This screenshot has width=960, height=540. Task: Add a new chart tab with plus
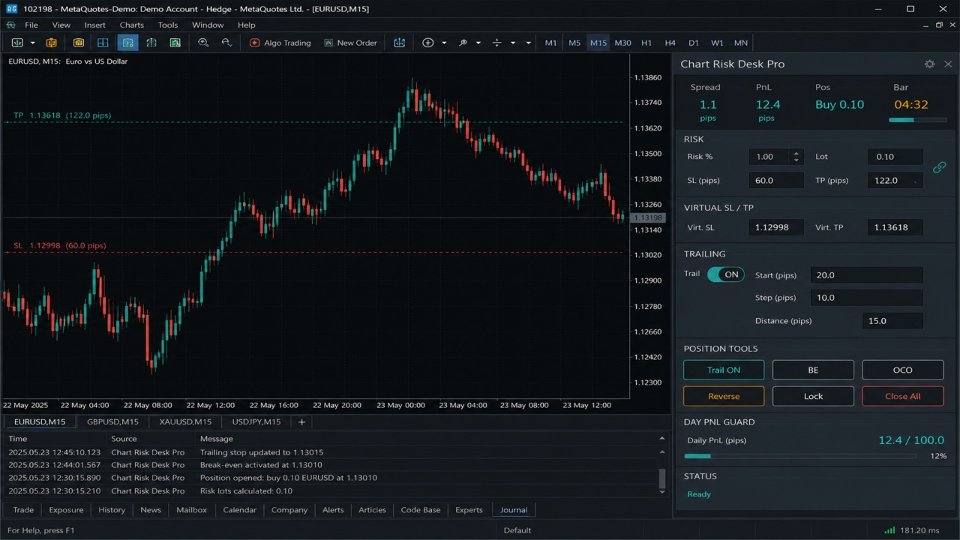coord(301,422)
